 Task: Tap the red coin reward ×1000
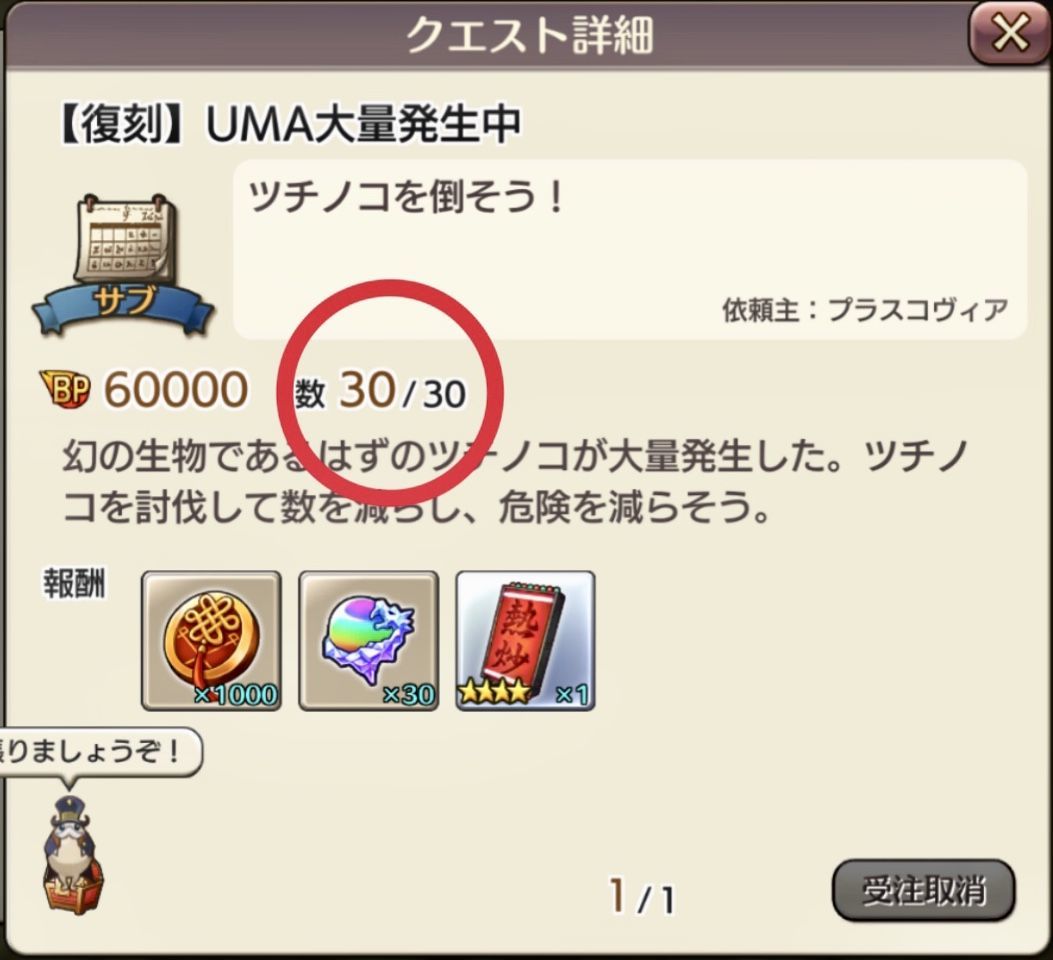pyautogui.click(x=211, y=640)
